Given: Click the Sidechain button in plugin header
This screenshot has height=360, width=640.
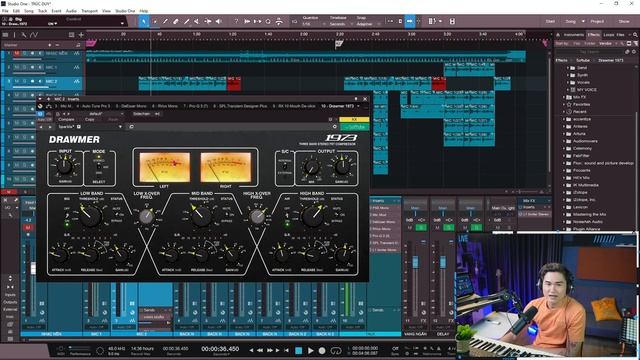Looking at the screenshot, I should [x=141, y=114].
